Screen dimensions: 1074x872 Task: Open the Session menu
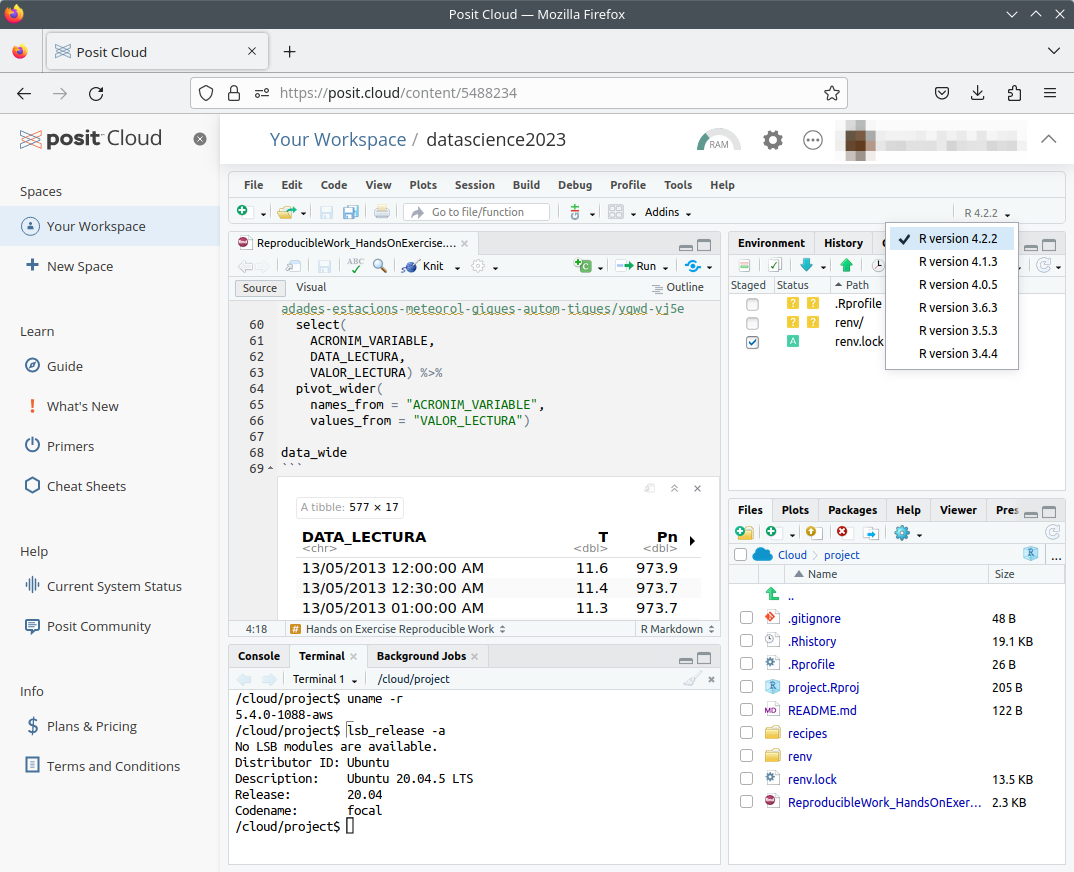pos(474,185)
